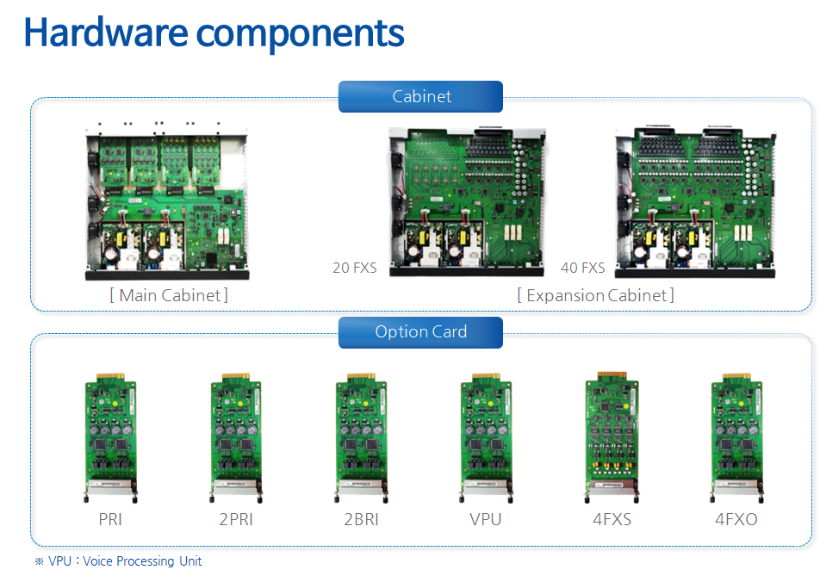
Task: Click the PRI option card image
Action: pyautogui.click(x=110, y=438)
